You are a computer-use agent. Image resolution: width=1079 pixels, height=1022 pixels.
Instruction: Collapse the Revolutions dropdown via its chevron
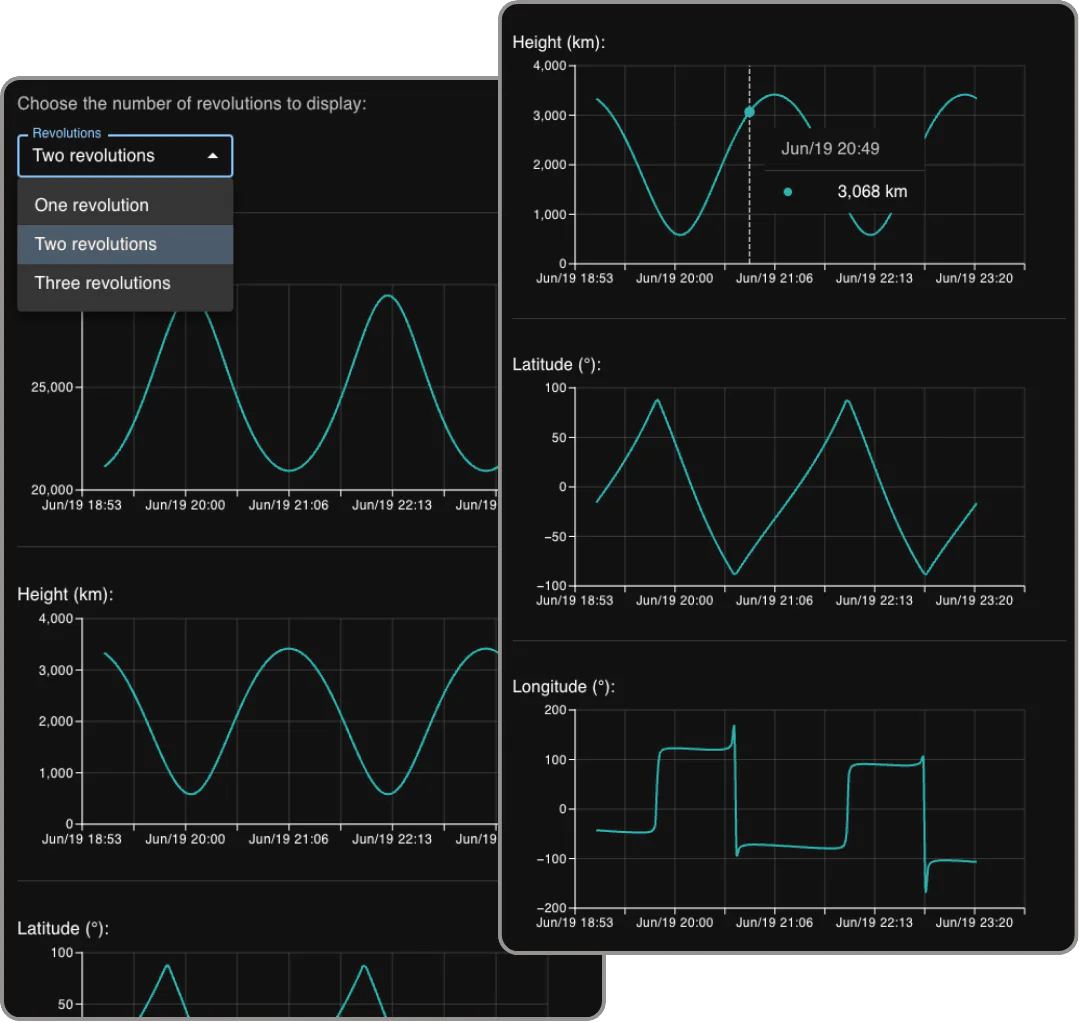click(x=211, y=155)
